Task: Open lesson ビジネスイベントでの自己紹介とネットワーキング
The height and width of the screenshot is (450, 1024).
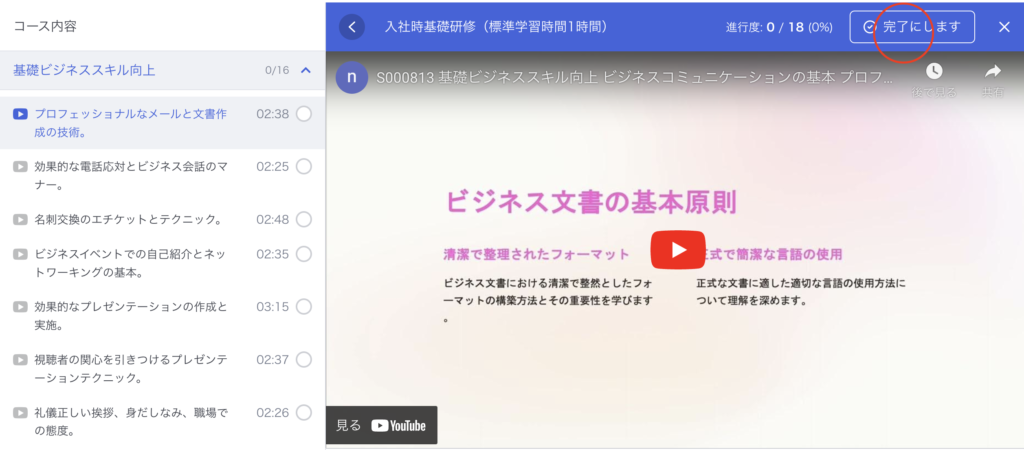Action: pyautogui.click(x=131, y=263)
